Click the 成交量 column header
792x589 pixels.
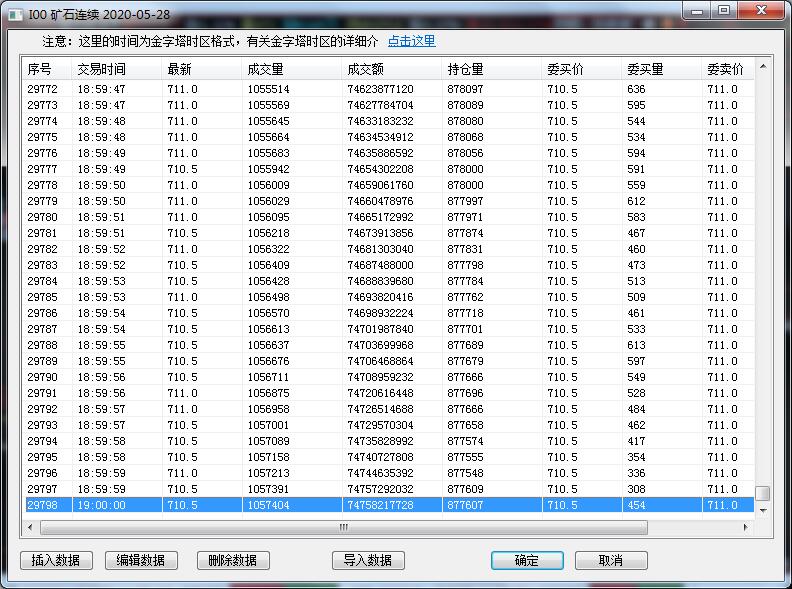pyautogui.click(x=292, y=69)
